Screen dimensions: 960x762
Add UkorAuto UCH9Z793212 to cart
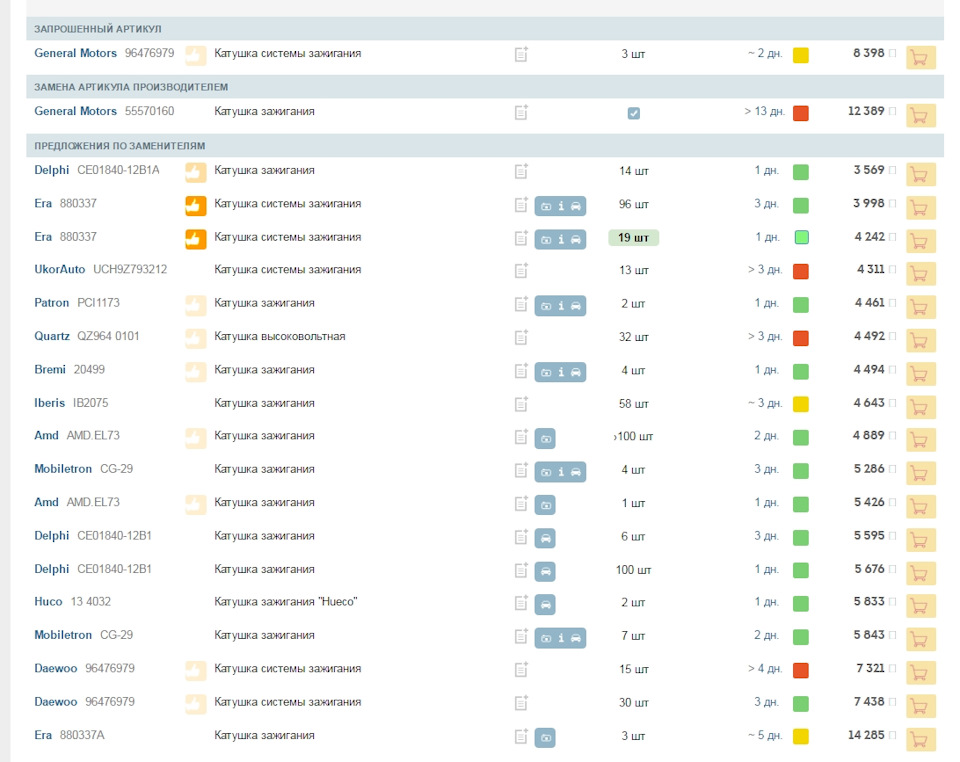[920, 274]
